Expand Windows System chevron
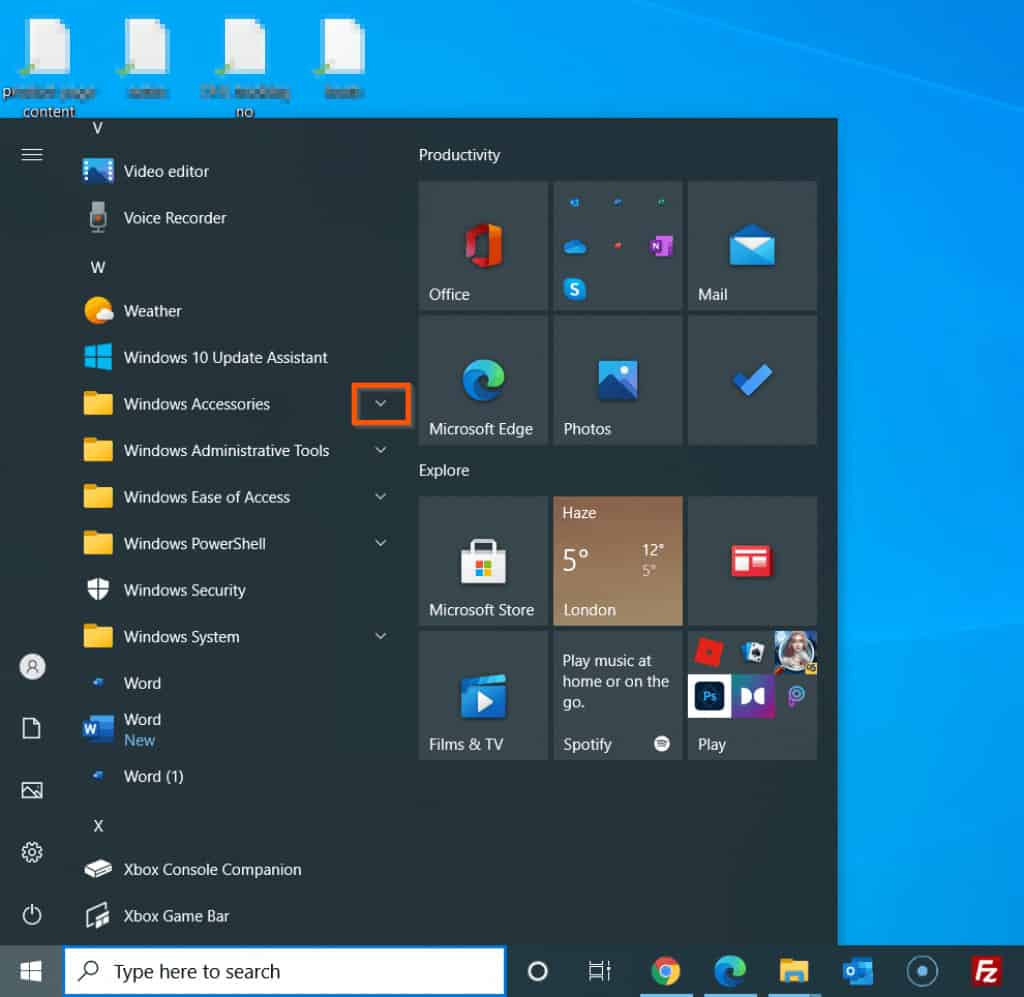This screenshot has width=1024, height=997. 381,636
